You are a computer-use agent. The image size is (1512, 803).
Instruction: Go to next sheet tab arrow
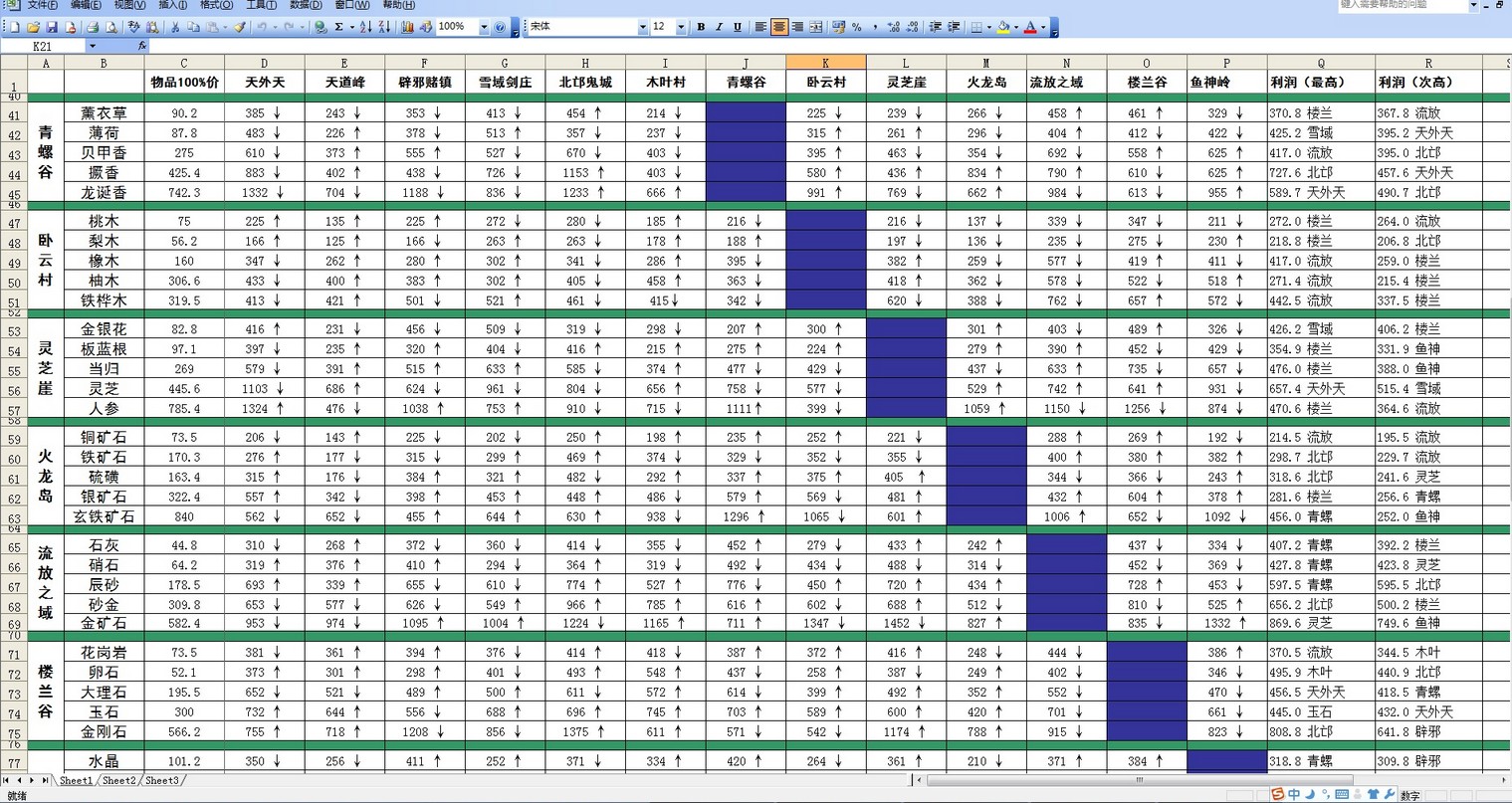pyautogui.click(x=32, y=781)
